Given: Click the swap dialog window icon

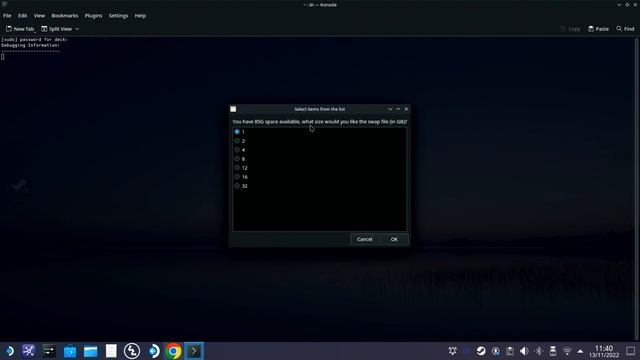Looking at the screenshot, I should [x=233, y=109].
